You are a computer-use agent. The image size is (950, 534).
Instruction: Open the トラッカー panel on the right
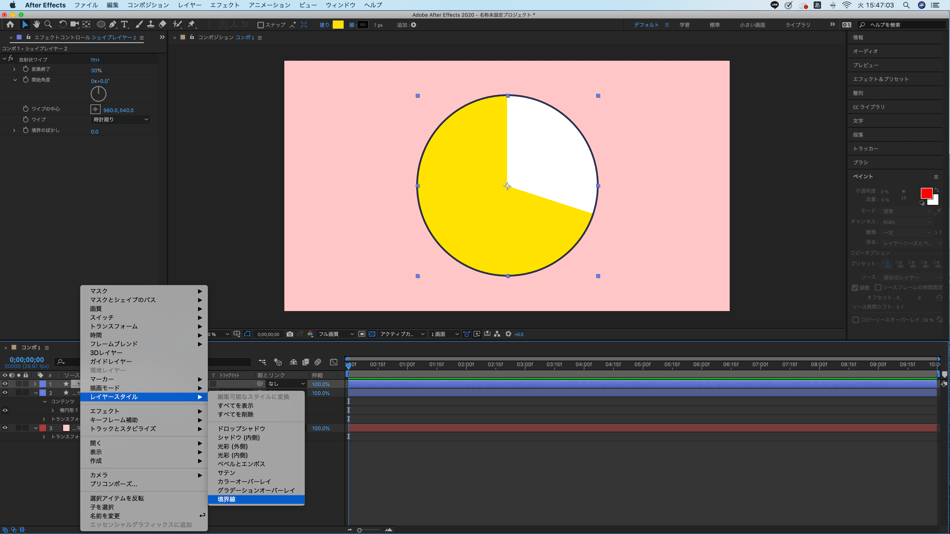click(x=864, y=148)
